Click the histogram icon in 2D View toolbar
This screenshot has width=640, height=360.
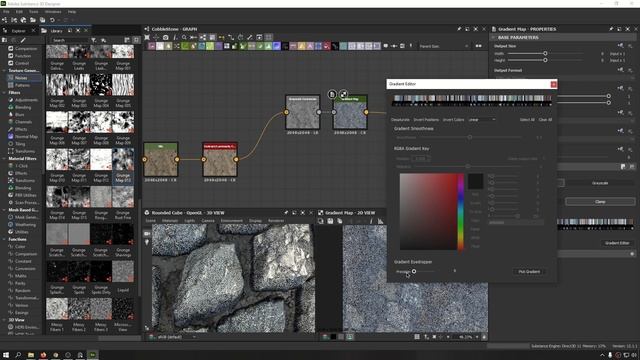[380, 221]
